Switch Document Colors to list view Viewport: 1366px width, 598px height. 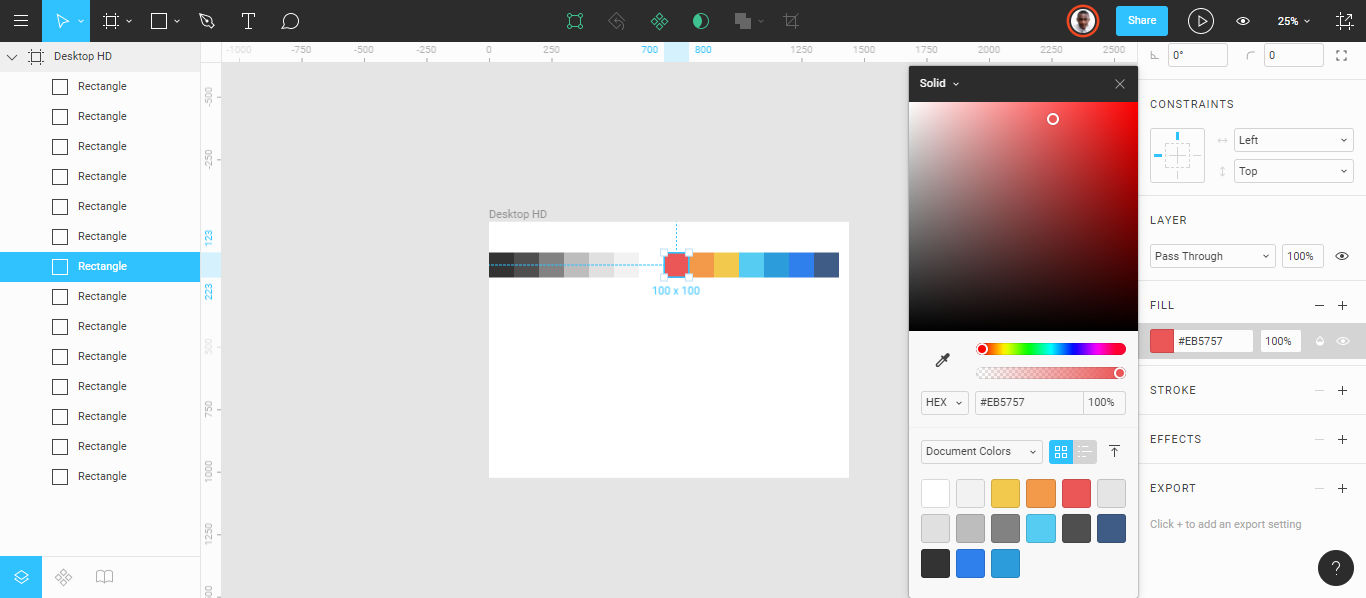click(x=1084, y=451)
